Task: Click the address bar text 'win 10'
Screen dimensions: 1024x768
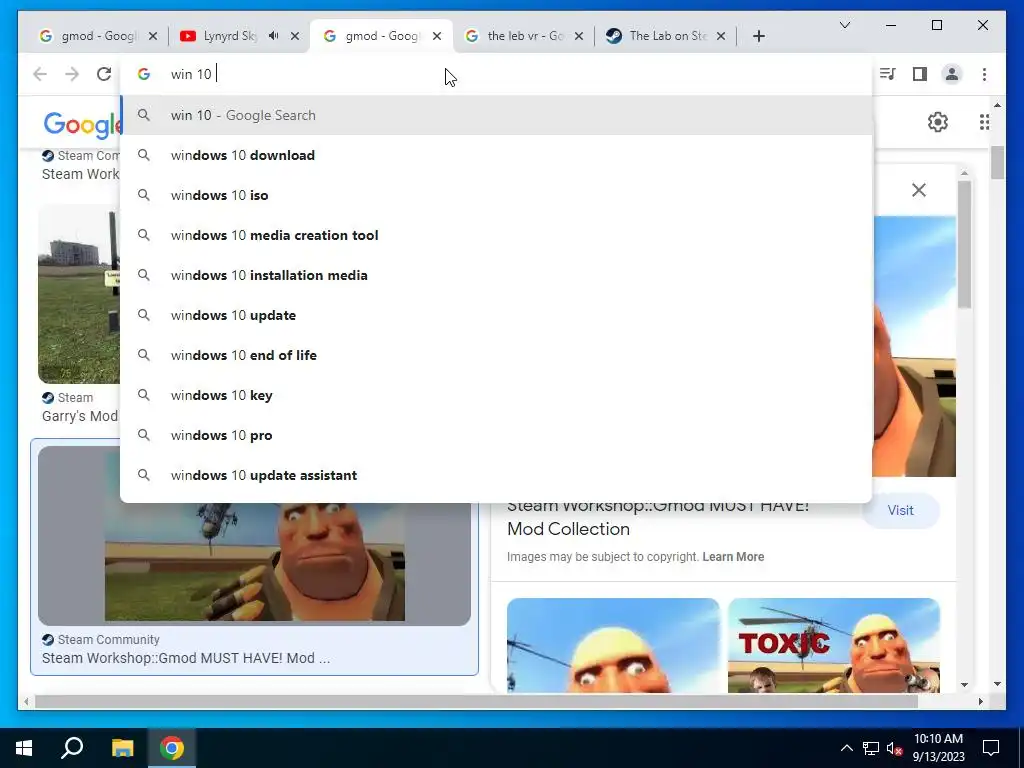Action: [191, 74]
